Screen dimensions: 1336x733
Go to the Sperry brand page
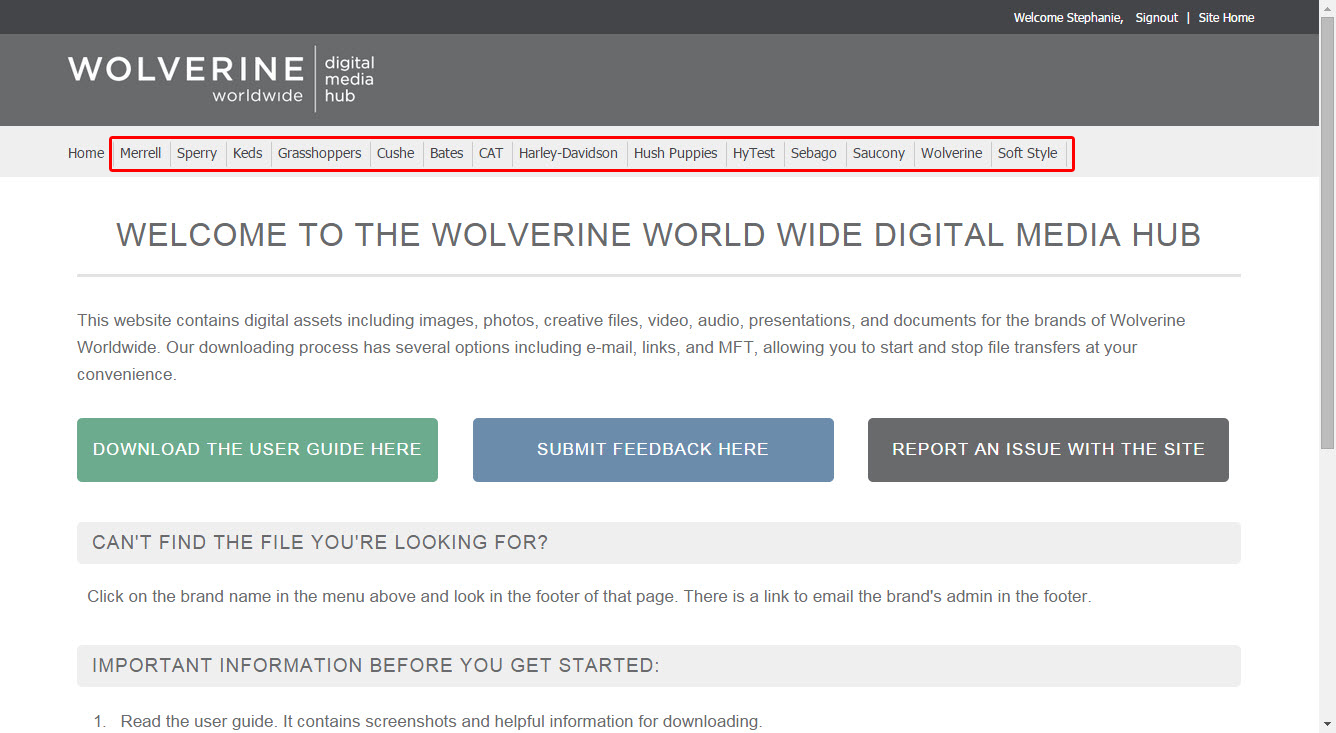pyautogui.click(x=197, y=153)
